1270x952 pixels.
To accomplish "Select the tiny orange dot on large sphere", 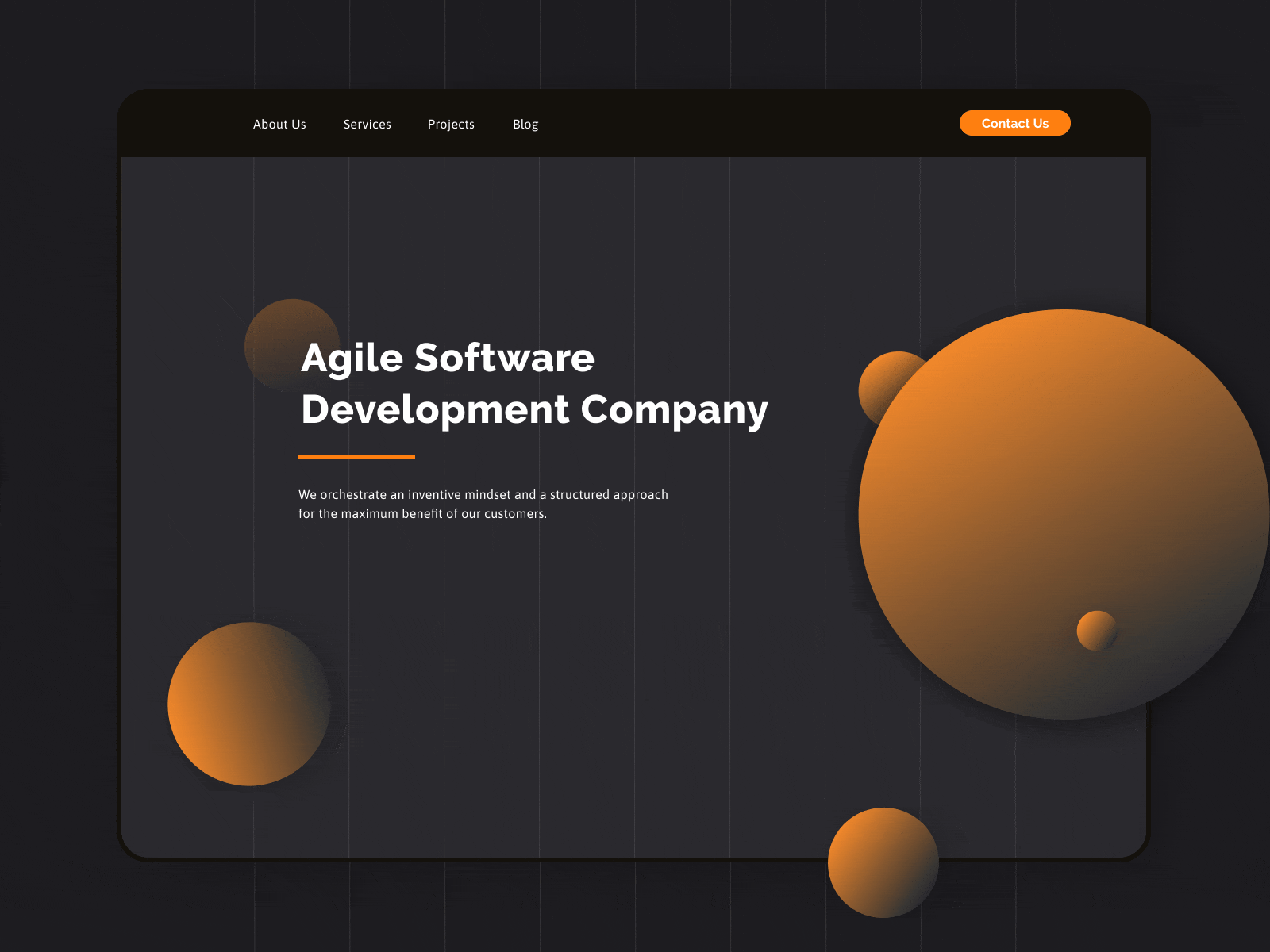I will (1097, 632).
